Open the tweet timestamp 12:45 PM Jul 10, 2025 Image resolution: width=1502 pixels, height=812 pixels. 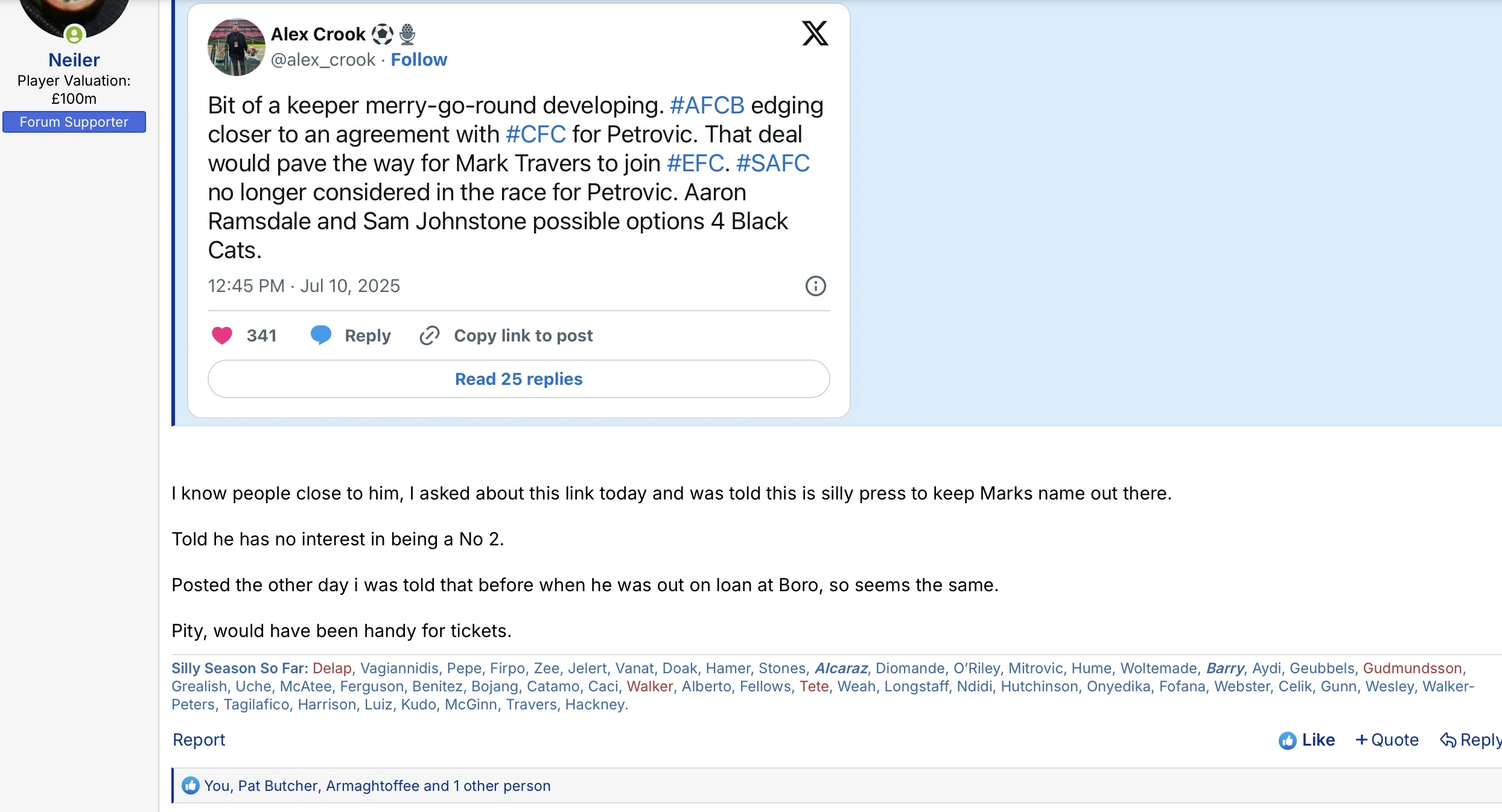pyautogui.click(x=304, y=286)
